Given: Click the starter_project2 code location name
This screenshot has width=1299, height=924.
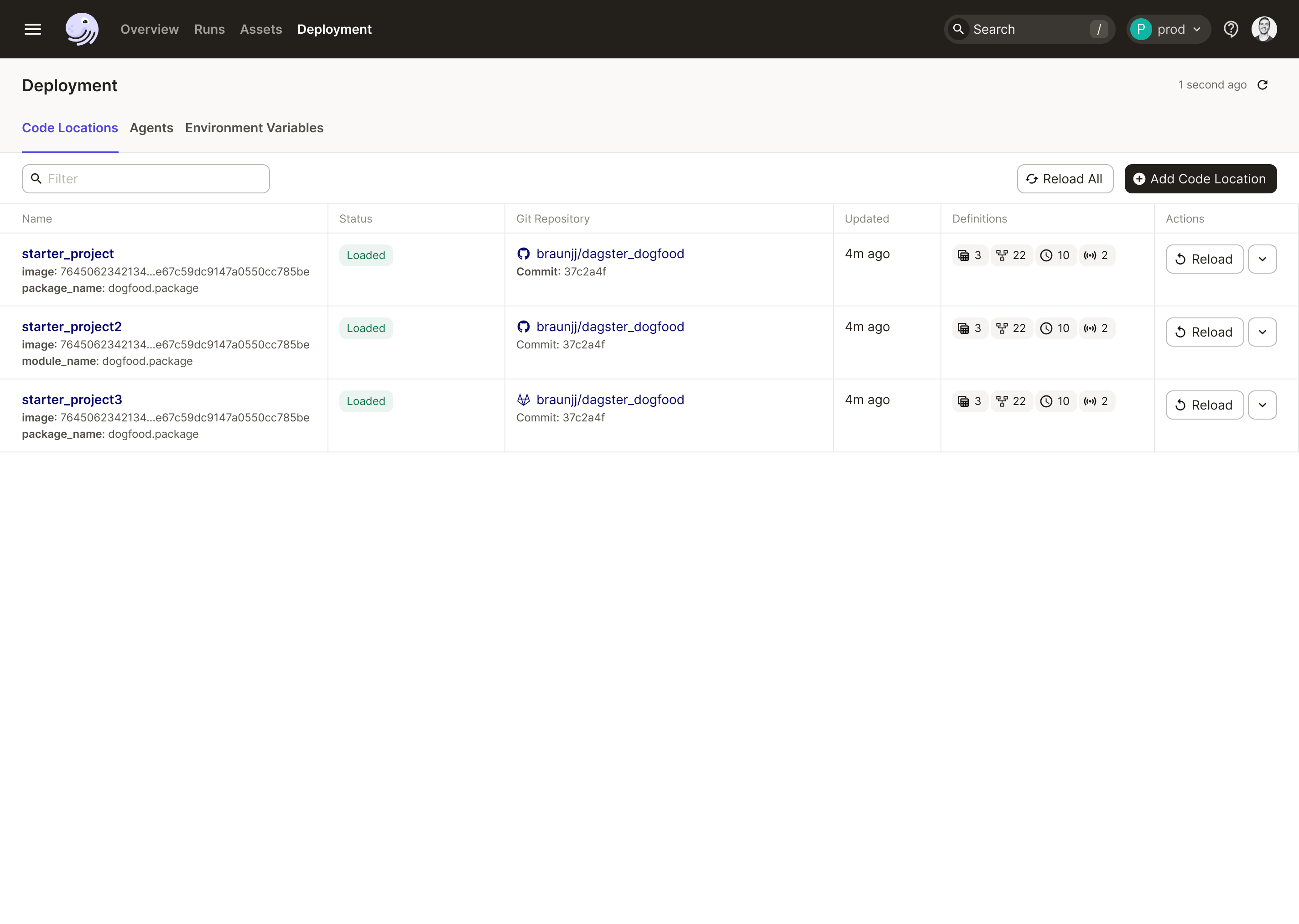Looking at the screenshot, I should tap(72, 327).
